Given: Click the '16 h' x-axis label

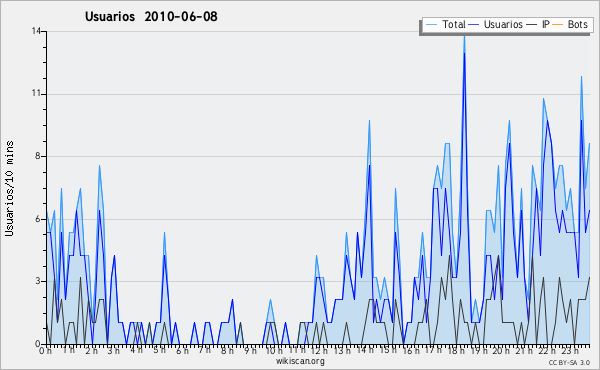Looking at the screenshot, I should tap(410, 350).
